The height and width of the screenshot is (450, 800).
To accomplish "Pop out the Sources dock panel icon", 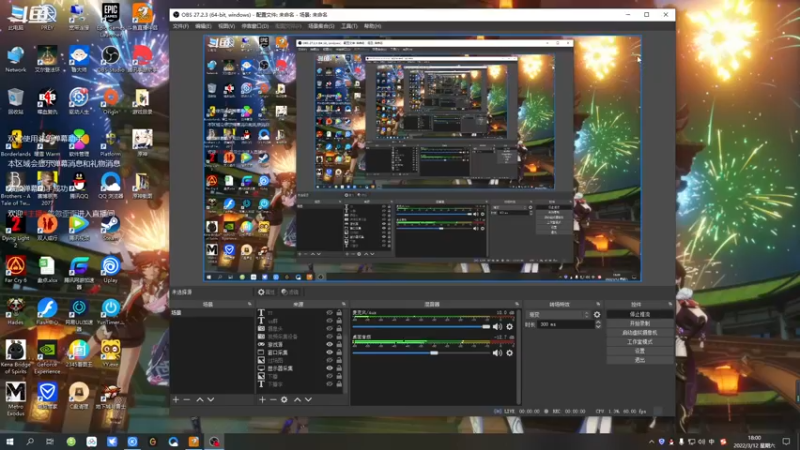I will click(x=343, y=304).
